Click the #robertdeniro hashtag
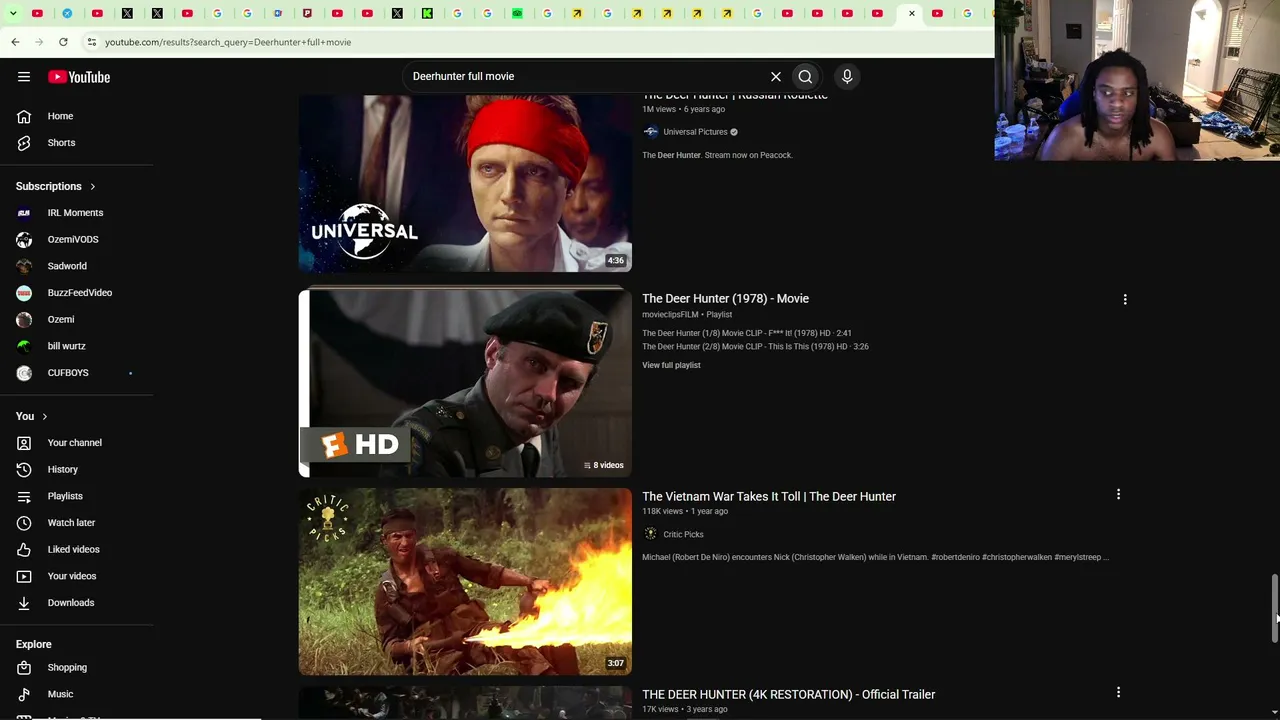Viewport: 1280px width, 720px height. tap(955, 557)
